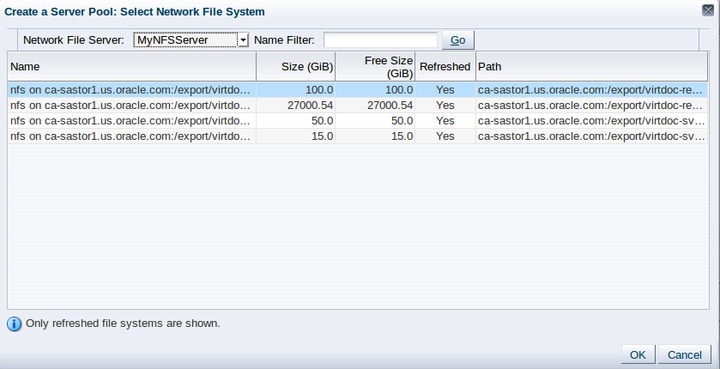
Task: Sort by the Name column header
Action: pos(132,67)
